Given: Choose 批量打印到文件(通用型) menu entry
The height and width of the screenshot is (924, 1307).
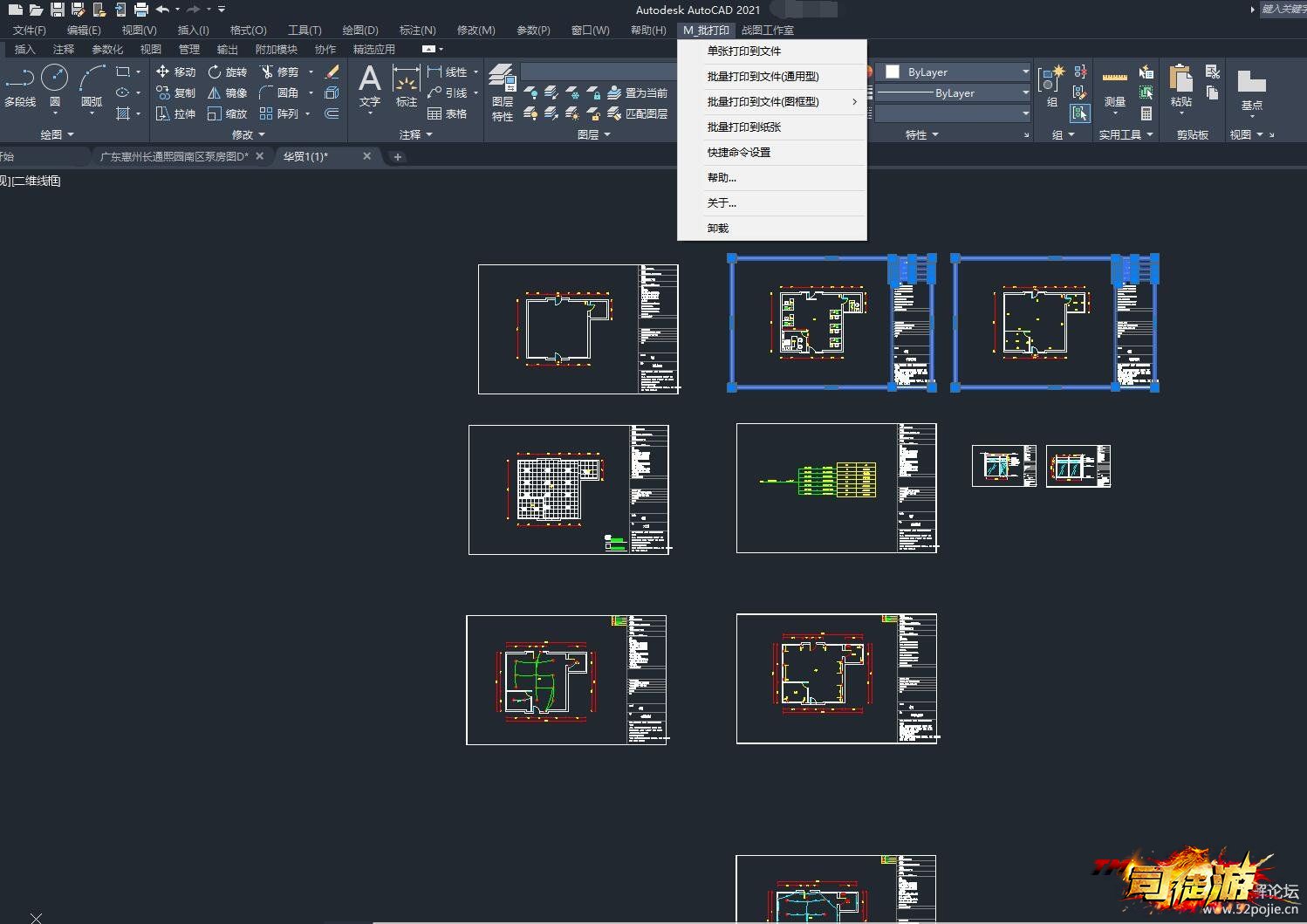Looking at the screenshot, I should [x=772, y=76].
